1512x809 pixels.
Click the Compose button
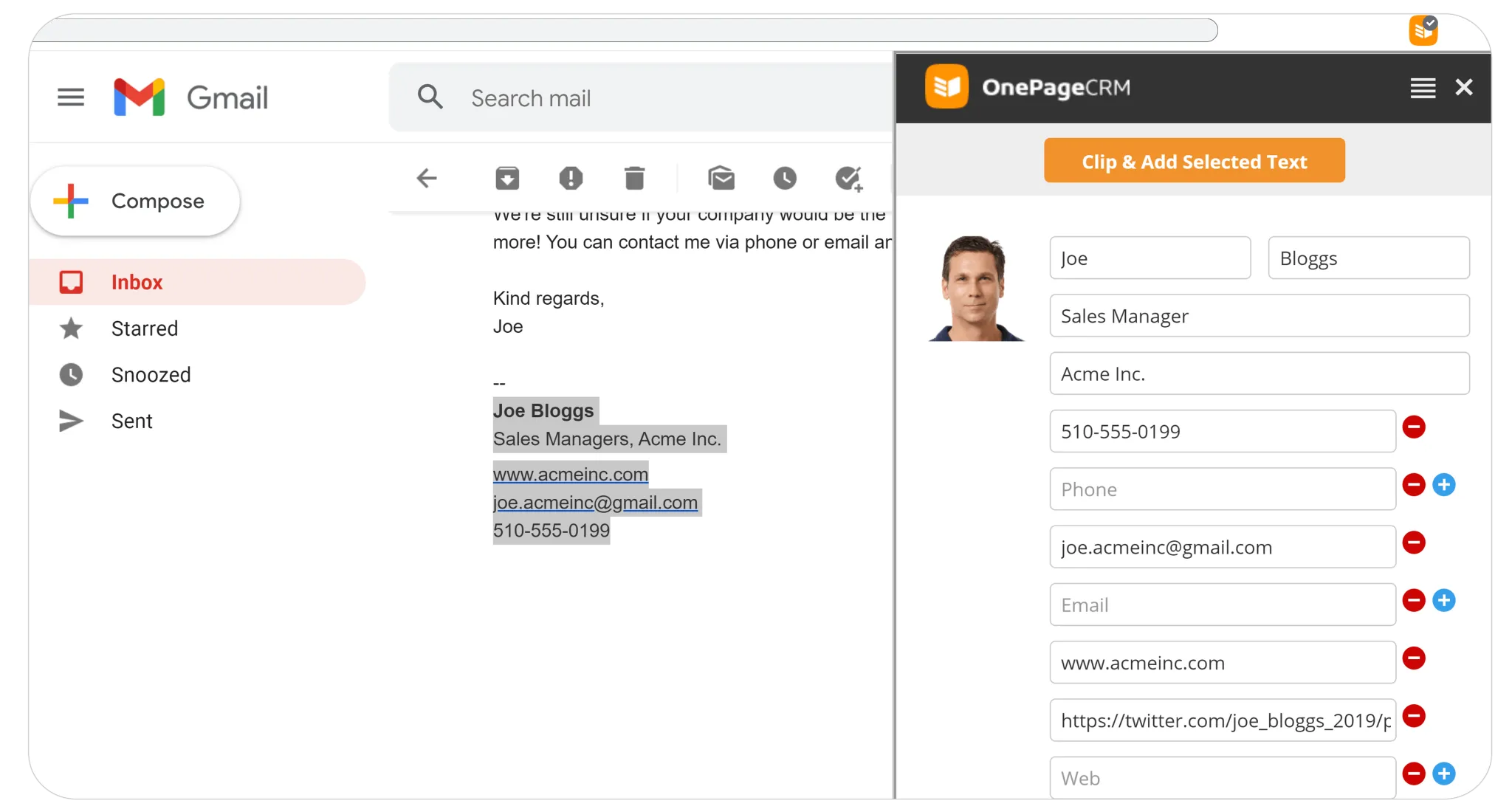[x=135, y=201]
